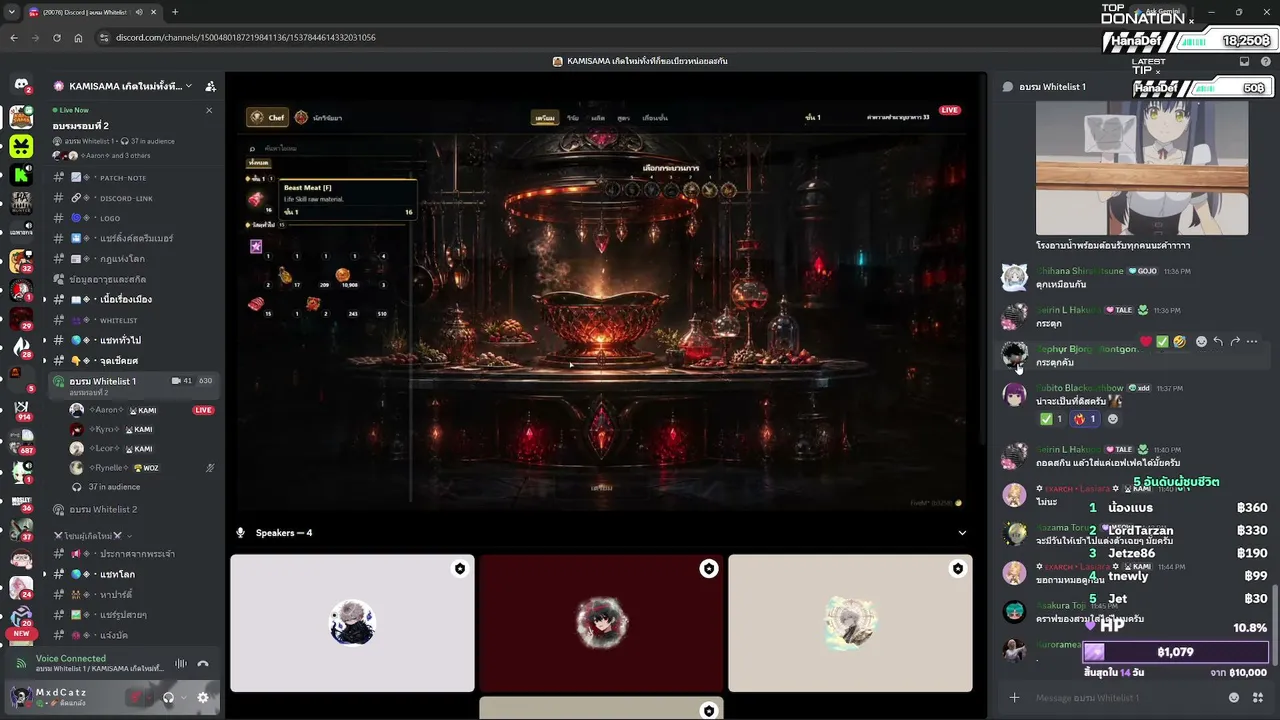Click the invite people icon beside server name

click(210, 86)
